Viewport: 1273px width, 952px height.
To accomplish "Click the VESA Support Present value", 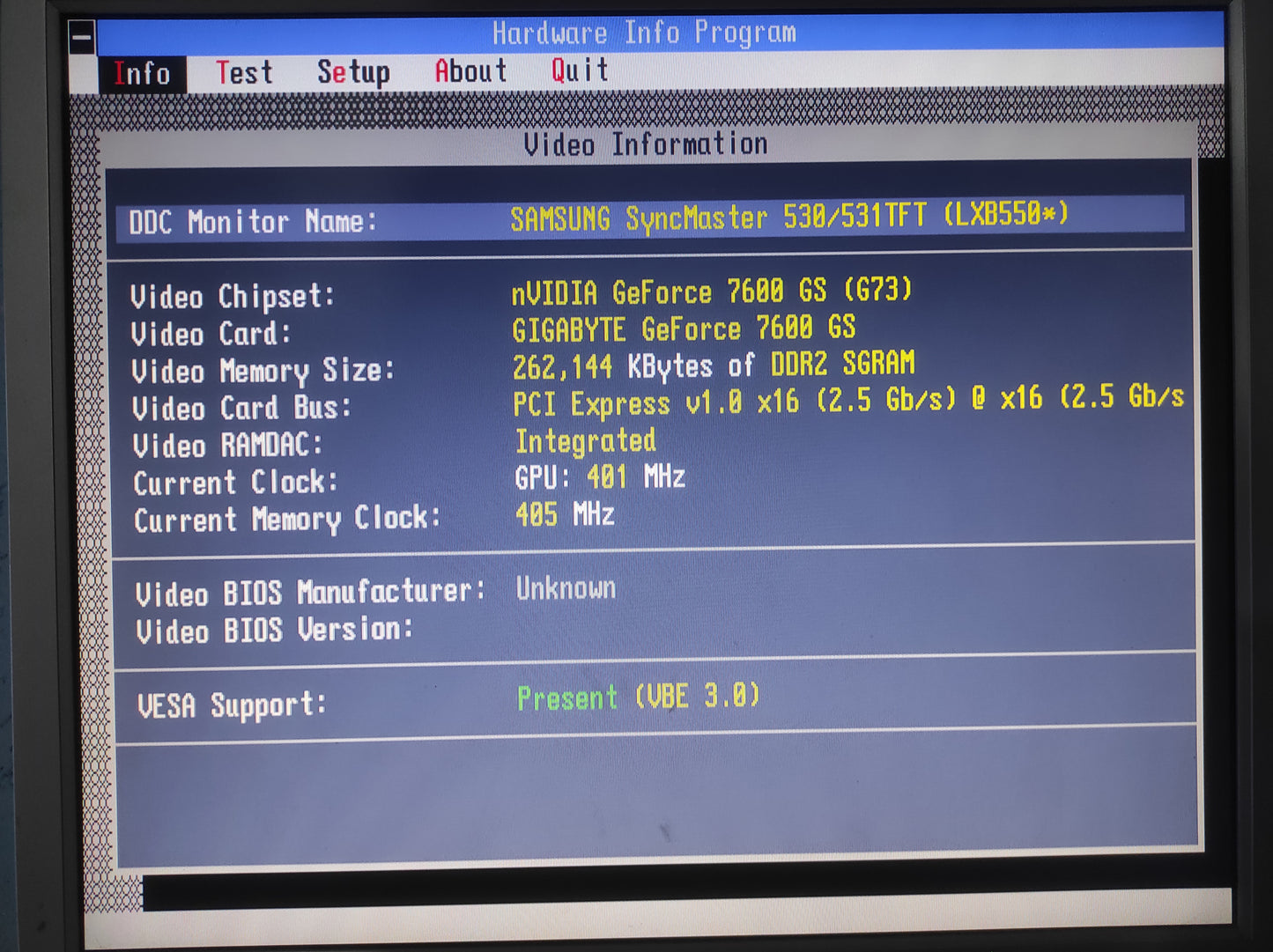I will pos(638,698).
